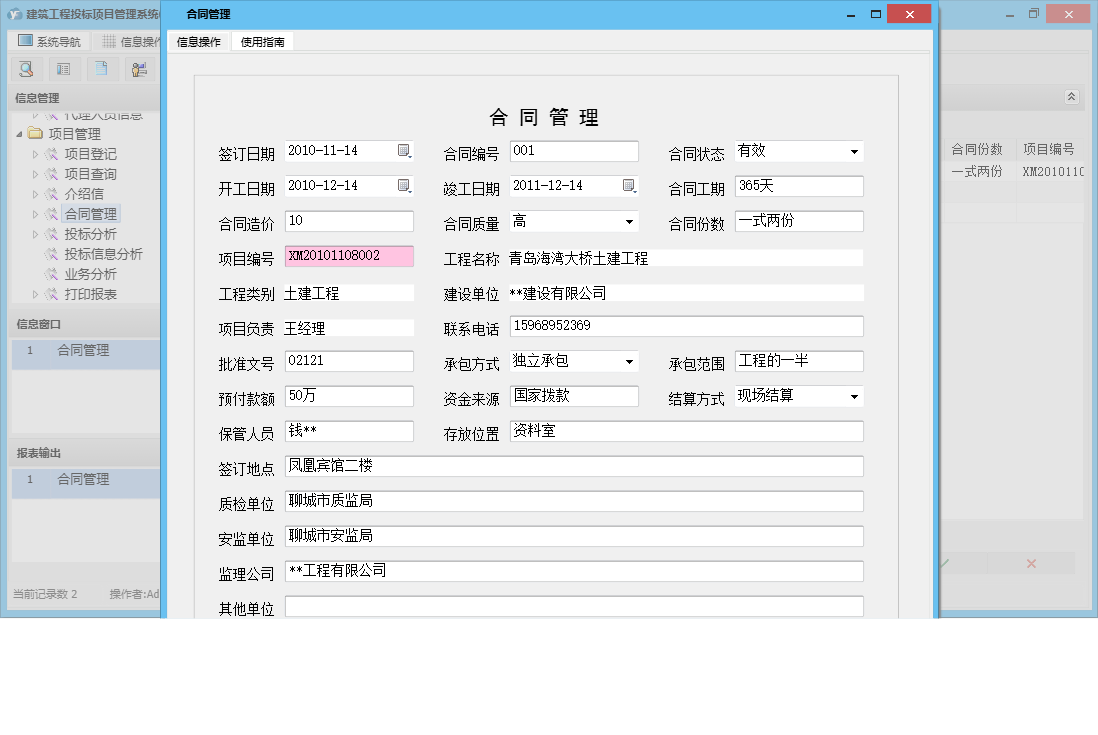
Task: Open the 竣工日期 calendar picker
Action: click(628, 186)
